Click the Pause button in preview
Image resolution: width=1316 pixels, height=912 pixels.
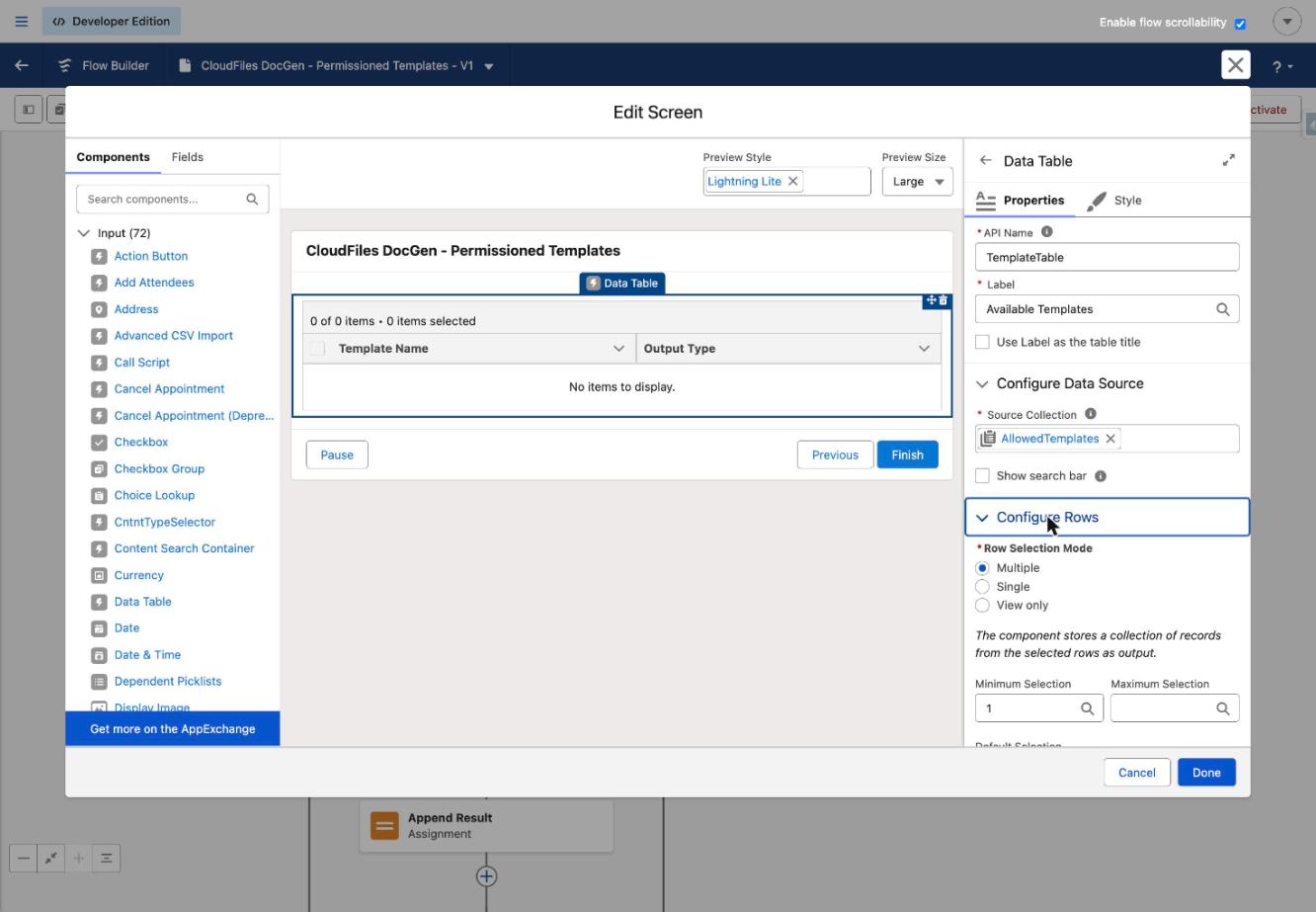[337, 455]
